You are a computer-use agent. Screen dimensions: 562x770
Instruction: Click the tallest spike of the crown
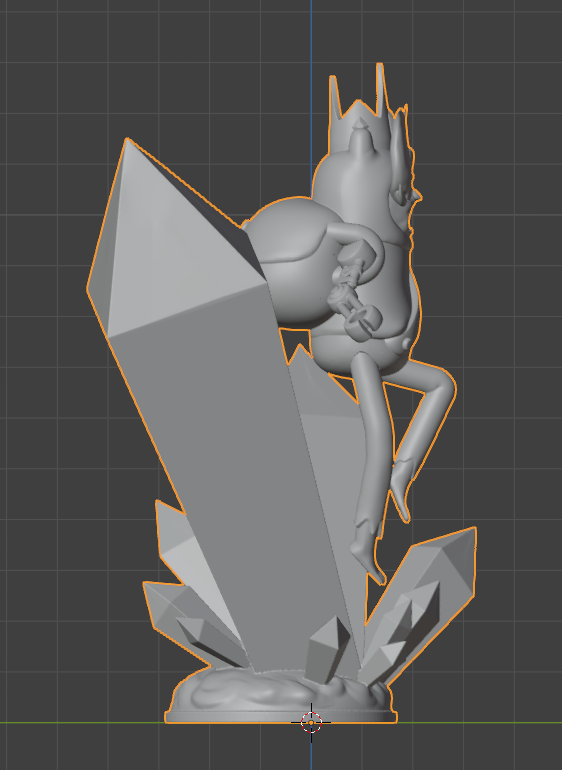(x=380, y=88)
